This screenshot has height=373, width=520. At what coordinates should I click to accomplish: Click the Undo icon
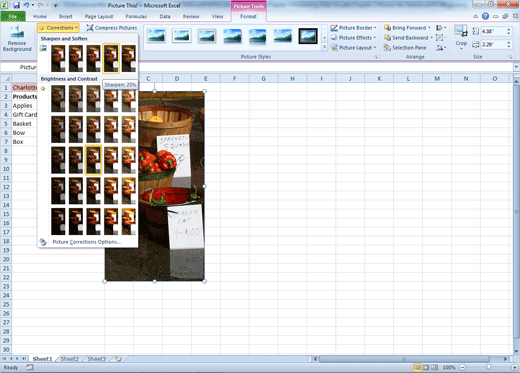click(26, 5)
